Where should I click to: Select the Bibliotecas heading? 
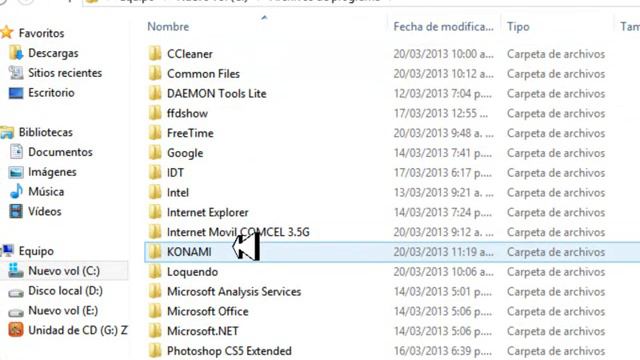[46, 132]
